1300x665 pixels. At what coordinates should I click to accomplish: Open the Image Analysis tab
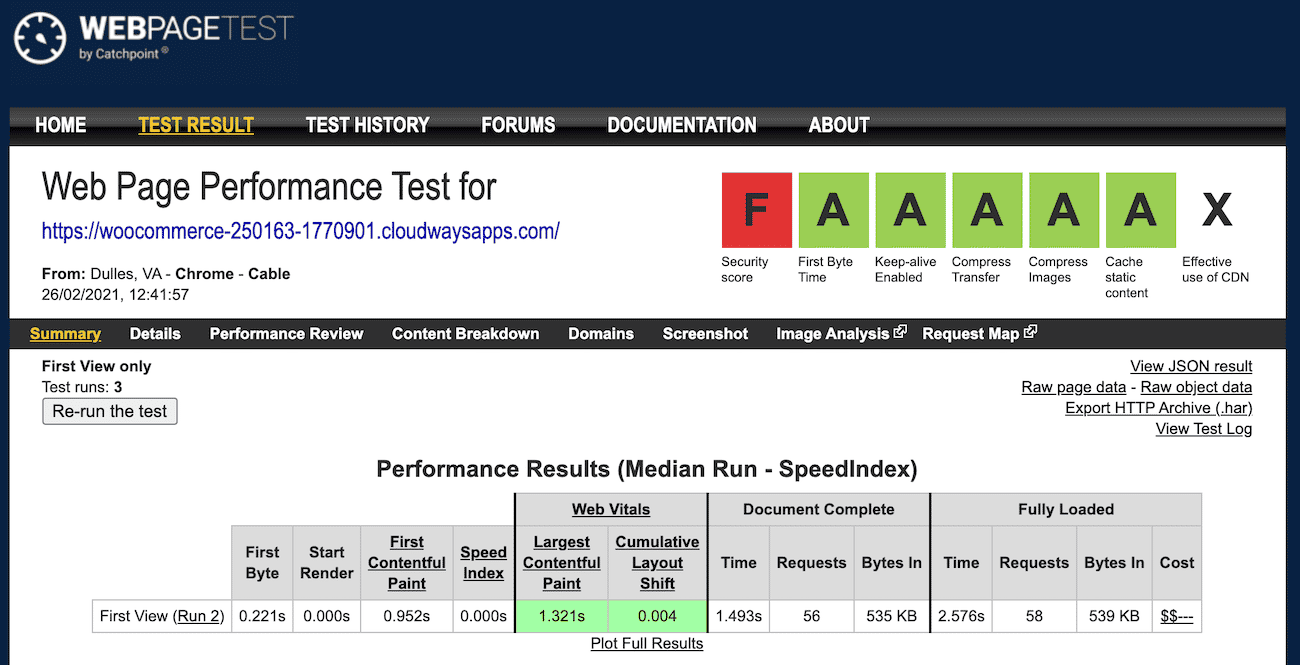point(832,334)
